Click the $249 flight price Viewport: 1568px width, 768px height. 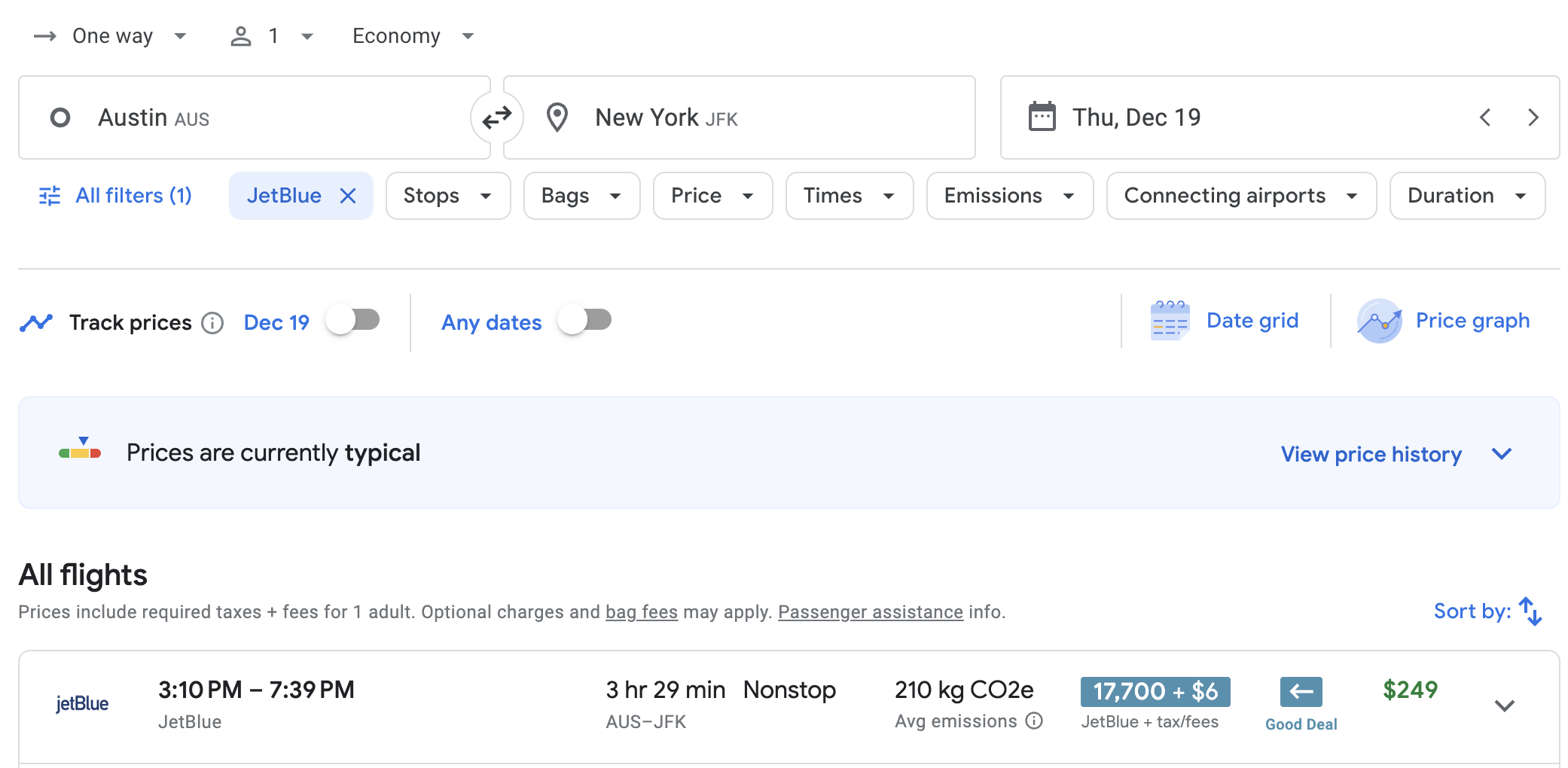pyautogui.click(x=1411, y=690)
